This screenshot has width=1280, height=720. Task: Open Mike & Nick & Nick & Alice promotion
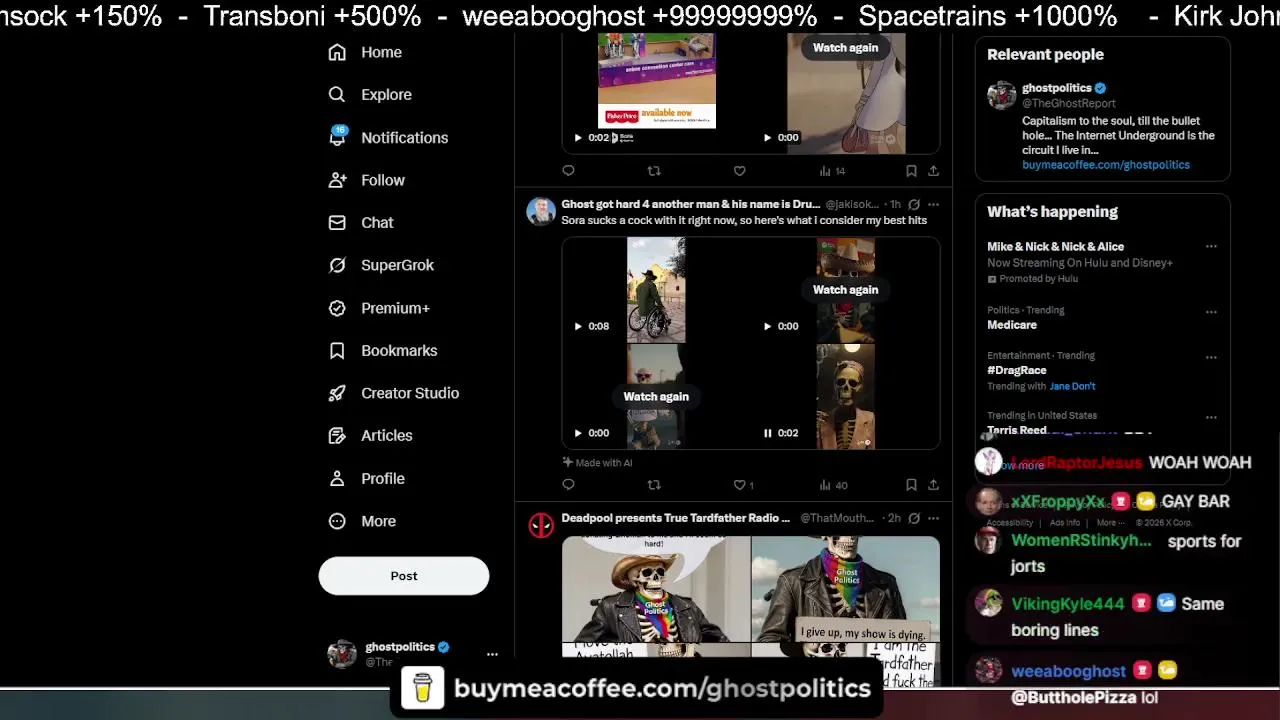tap(1055, 246)
